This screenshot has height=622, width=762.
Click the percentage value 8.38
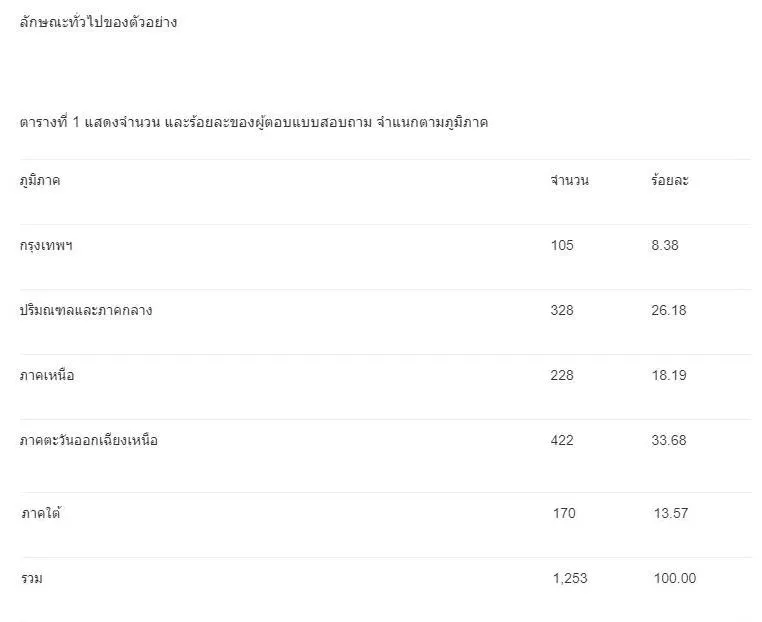pos(664,246)
